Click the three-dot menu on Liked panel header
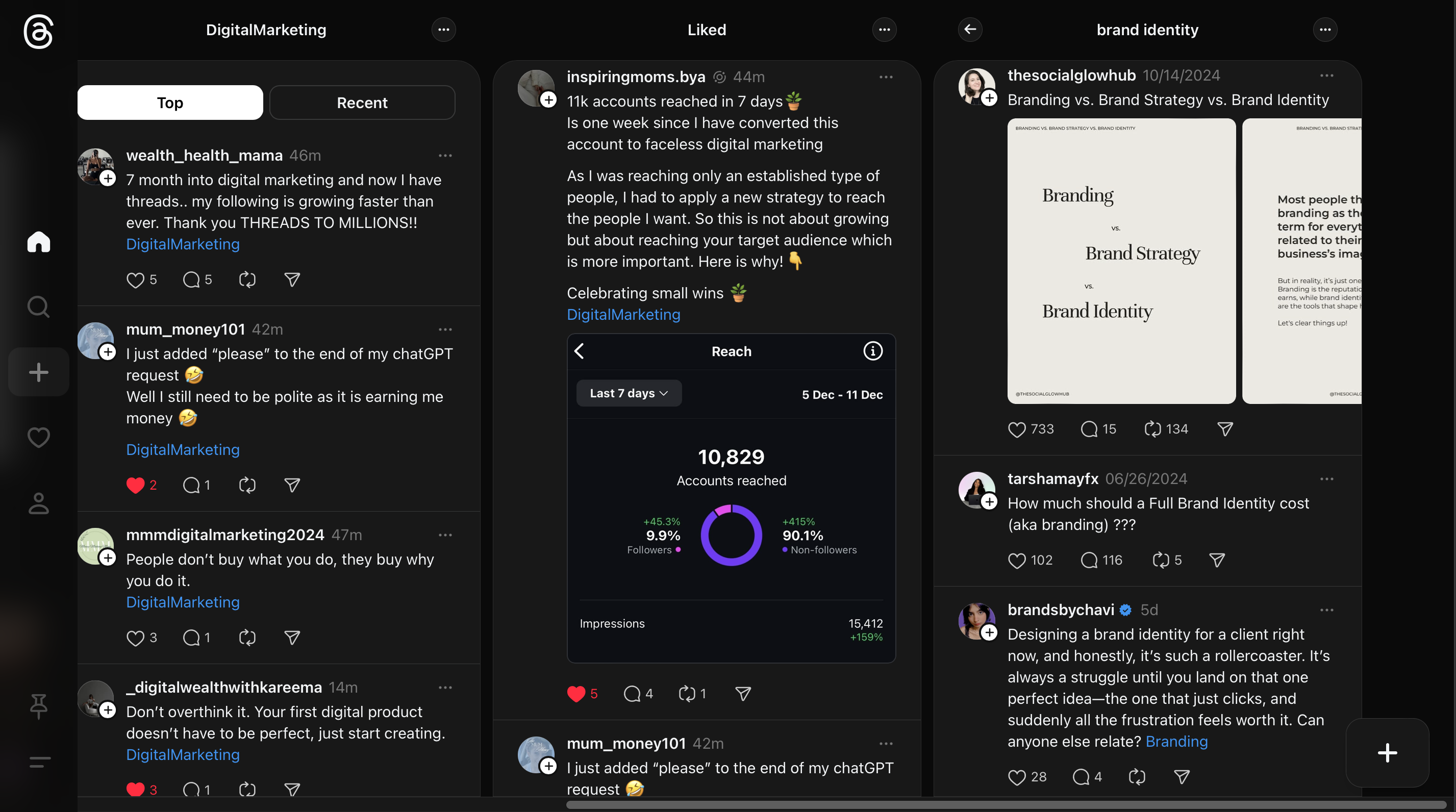 pyautogui.click(x=884, y=30)
